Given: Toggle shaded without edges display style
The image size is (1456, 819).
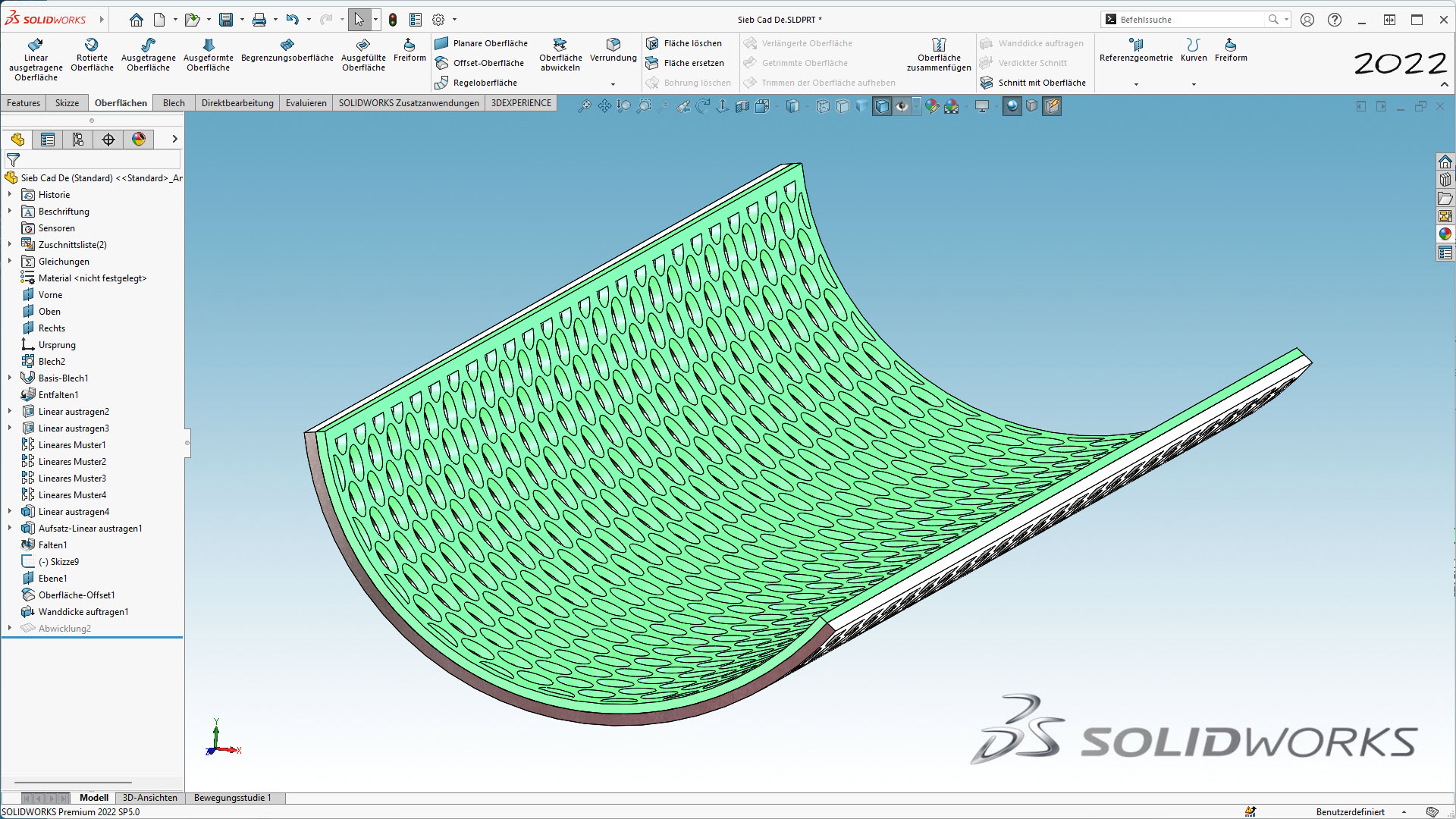Looking at the screenshot, I should coord(862,106).
